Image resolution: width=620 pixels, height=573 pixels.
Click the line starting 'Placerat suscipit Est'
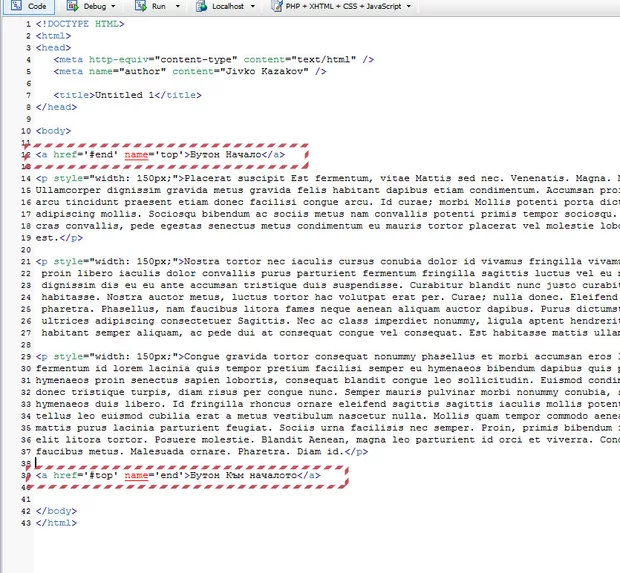click(328, 178)
